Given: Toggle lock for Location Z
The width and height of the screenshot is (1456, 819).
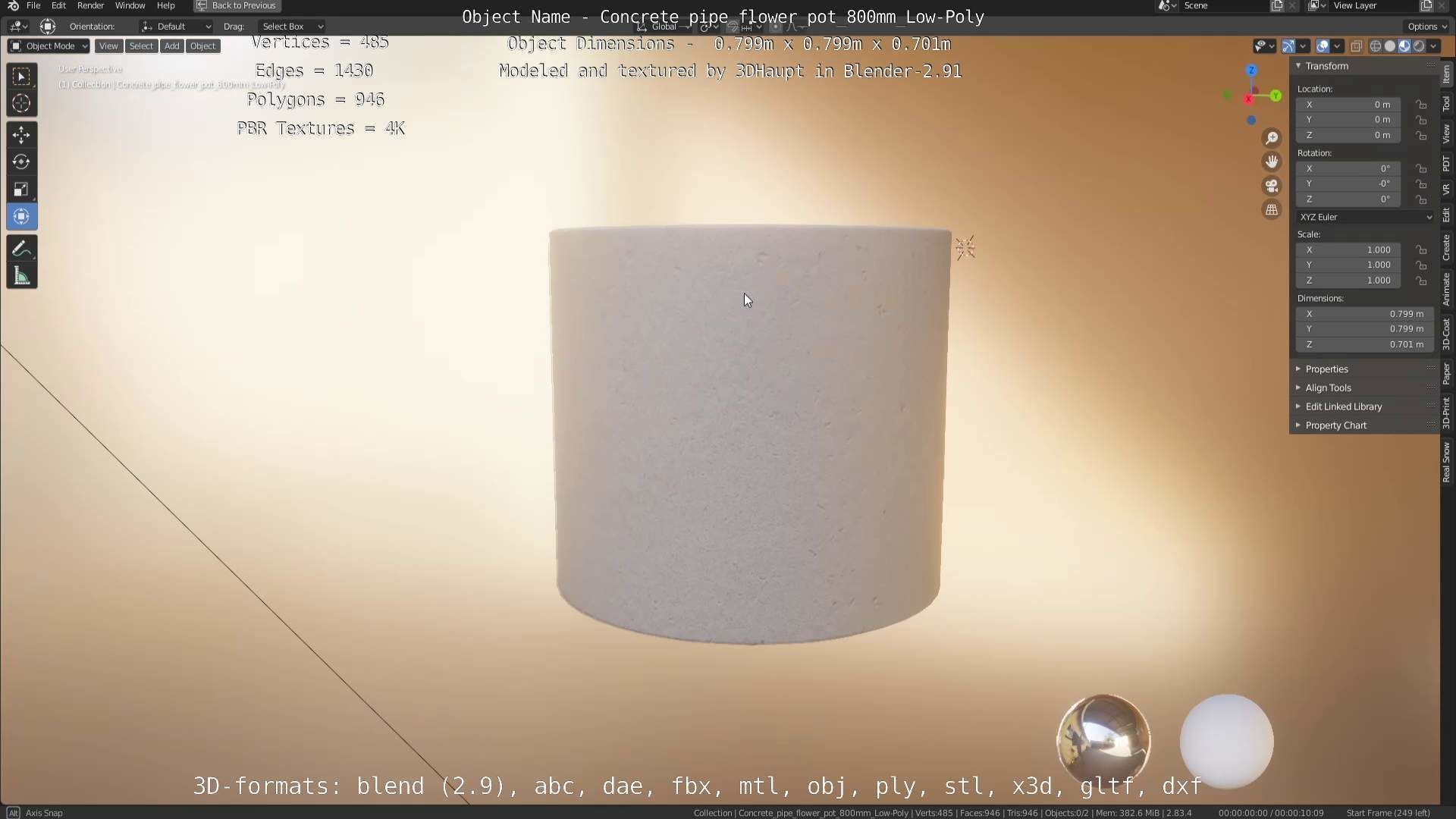Looking at the screenshot, I should coord(1421,135).
